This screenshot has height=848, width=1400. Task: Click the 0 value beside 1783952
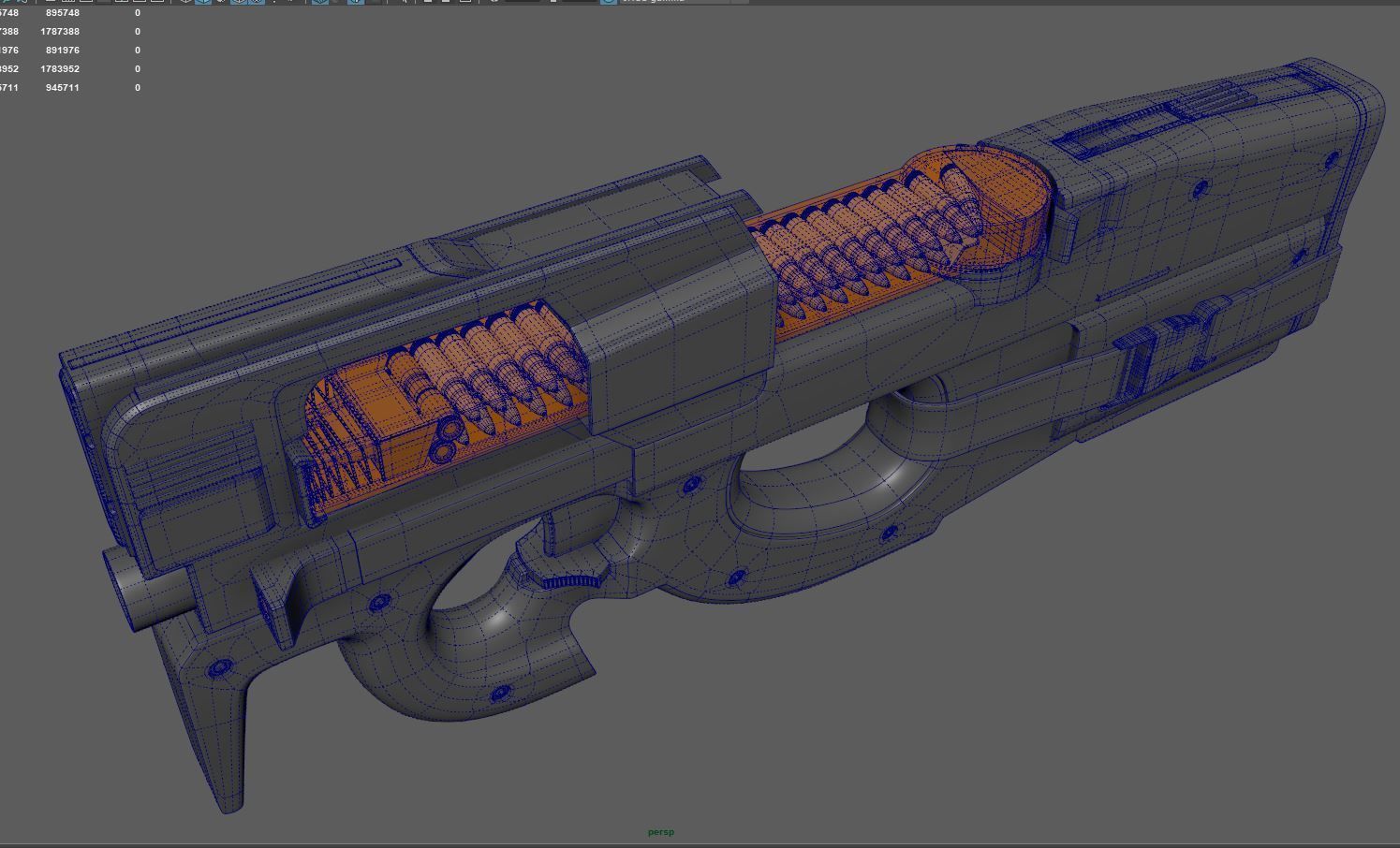point(138,69)
